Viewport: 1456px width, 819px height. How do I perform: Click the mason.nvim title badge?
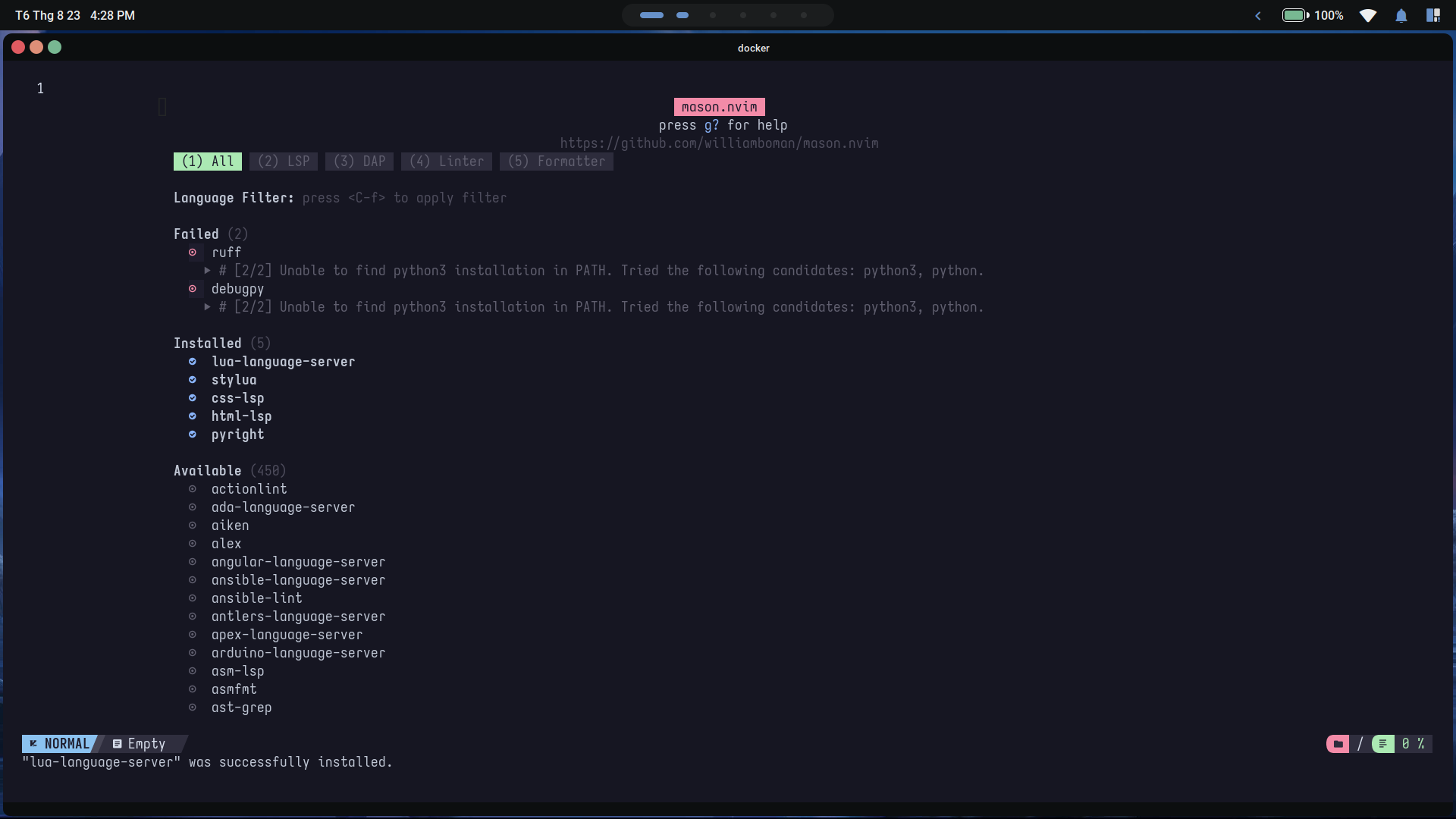click(719, 107)
